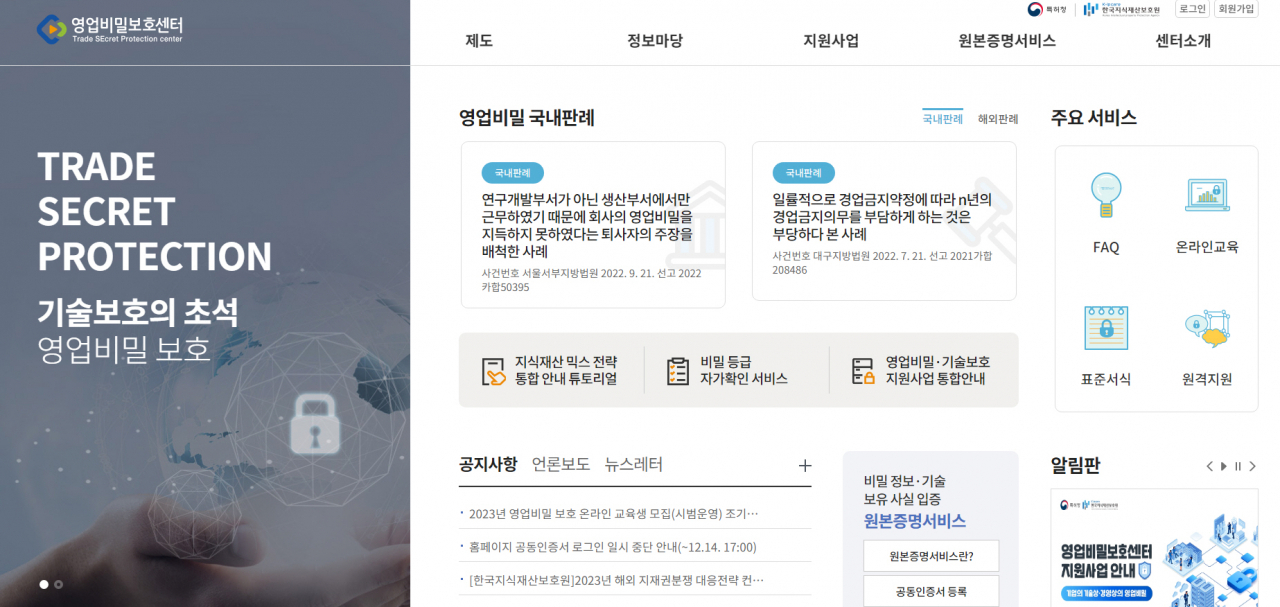1280x607 pixels.
Task: Open the 원본증명서비스 menu
Action: coord(1007,41)
